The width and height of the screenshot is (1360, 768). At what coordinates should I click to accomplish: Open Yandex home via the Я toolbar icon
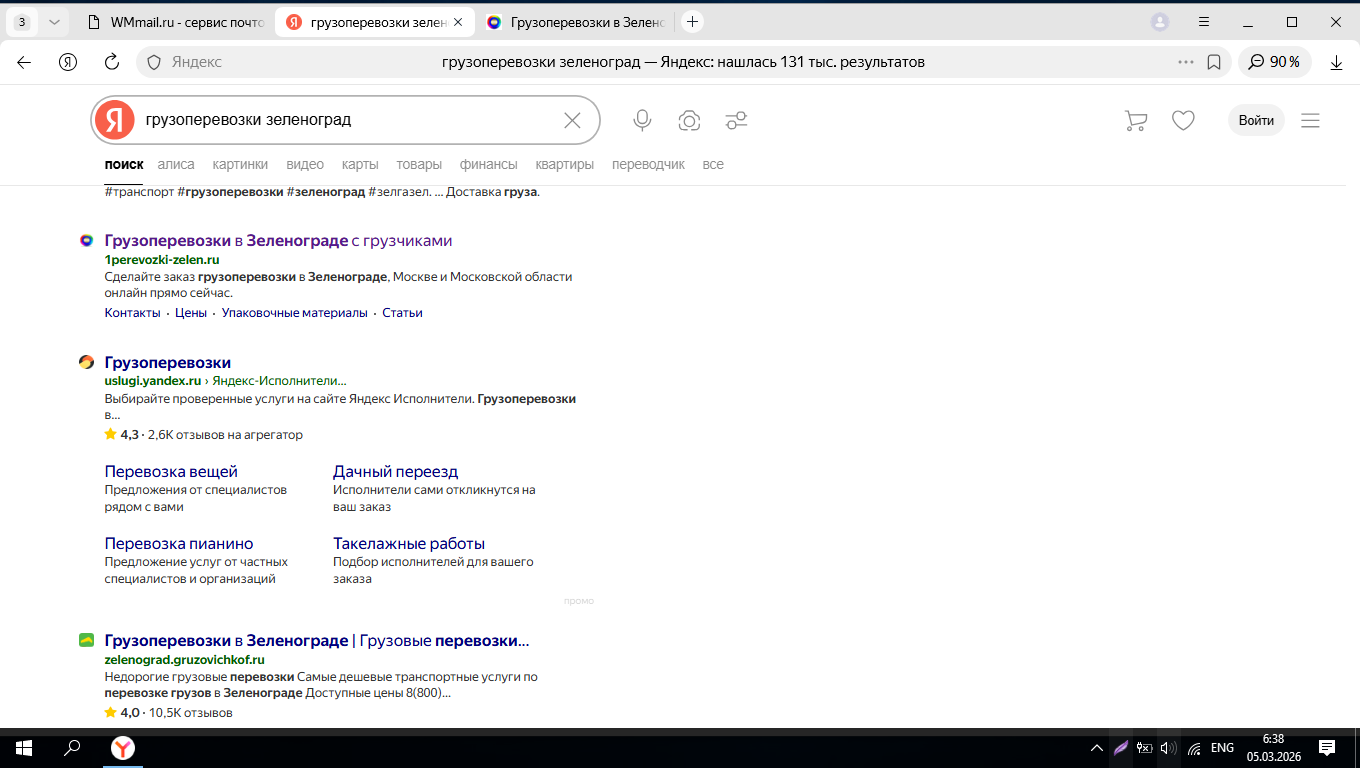point(68,62)
